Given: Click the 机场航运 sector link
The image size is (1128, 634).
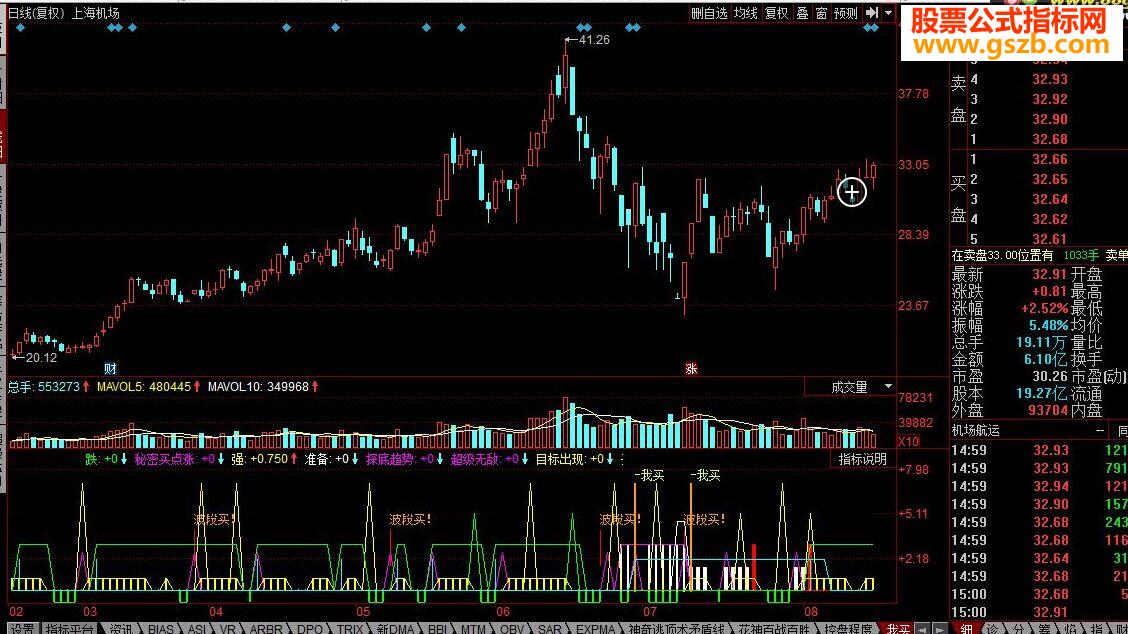Looking at the screenshot, I should coord(975,430).
